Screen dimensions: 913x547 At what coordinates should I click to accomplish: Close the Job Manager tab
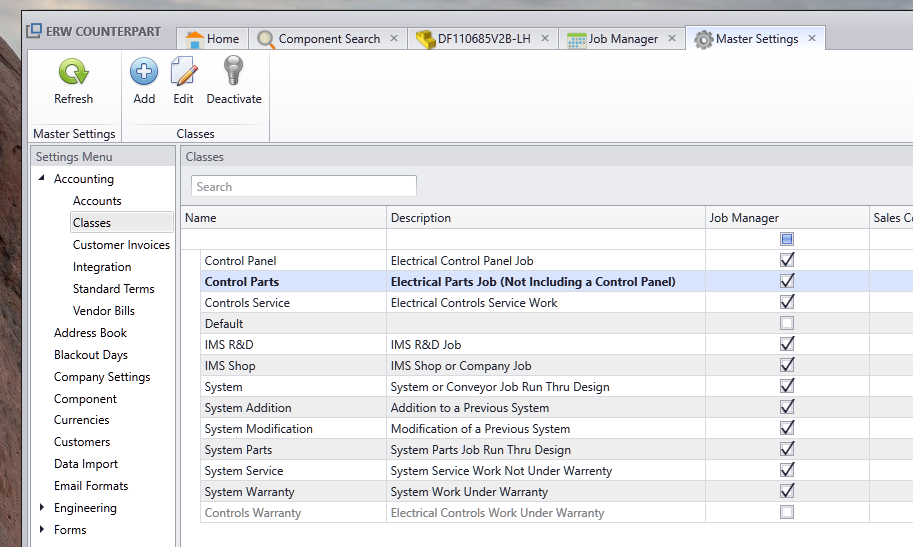pyautogui.click(x=672, y=39)
